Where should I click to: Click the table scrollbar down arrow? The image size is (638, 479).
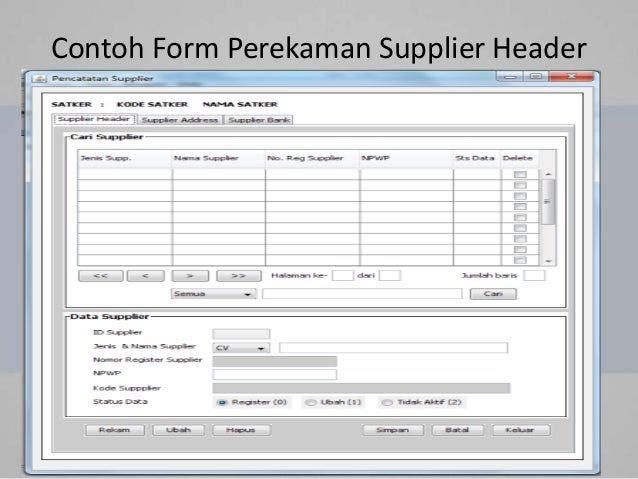coord(548,261)
